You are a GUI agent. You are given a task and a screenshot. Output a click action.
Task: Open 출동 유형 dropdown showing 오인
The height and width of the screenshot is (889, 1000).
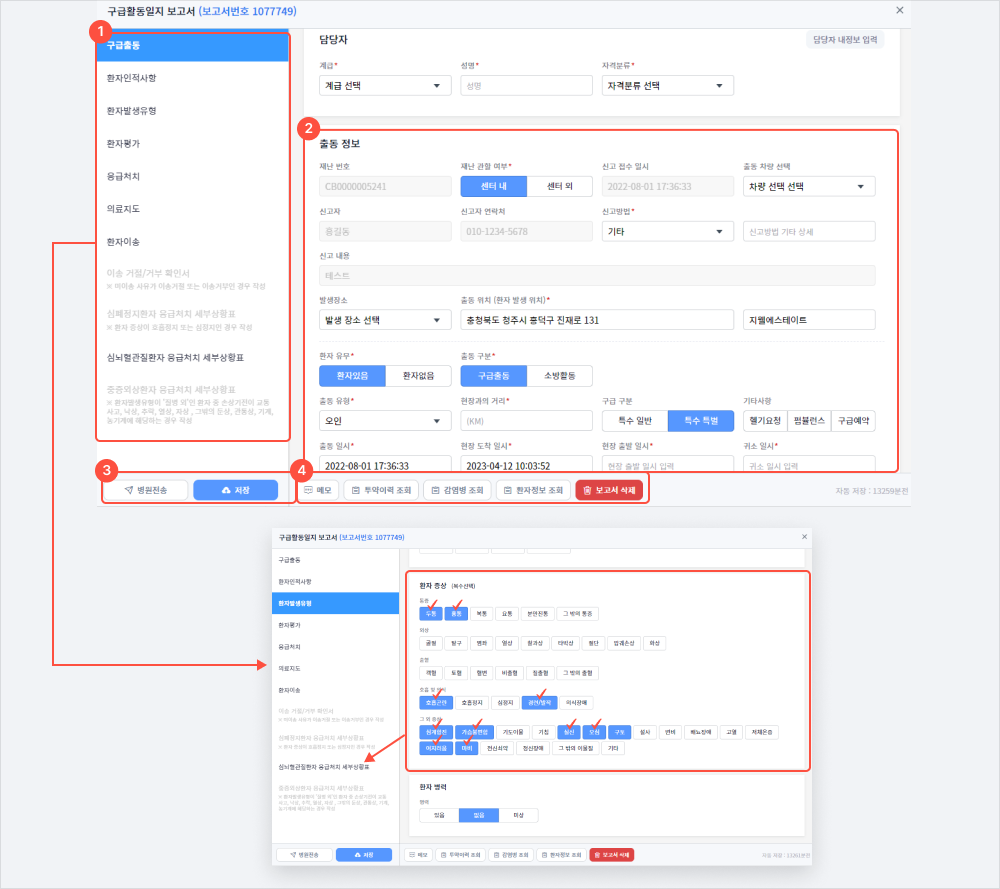(x=385, y=421)
